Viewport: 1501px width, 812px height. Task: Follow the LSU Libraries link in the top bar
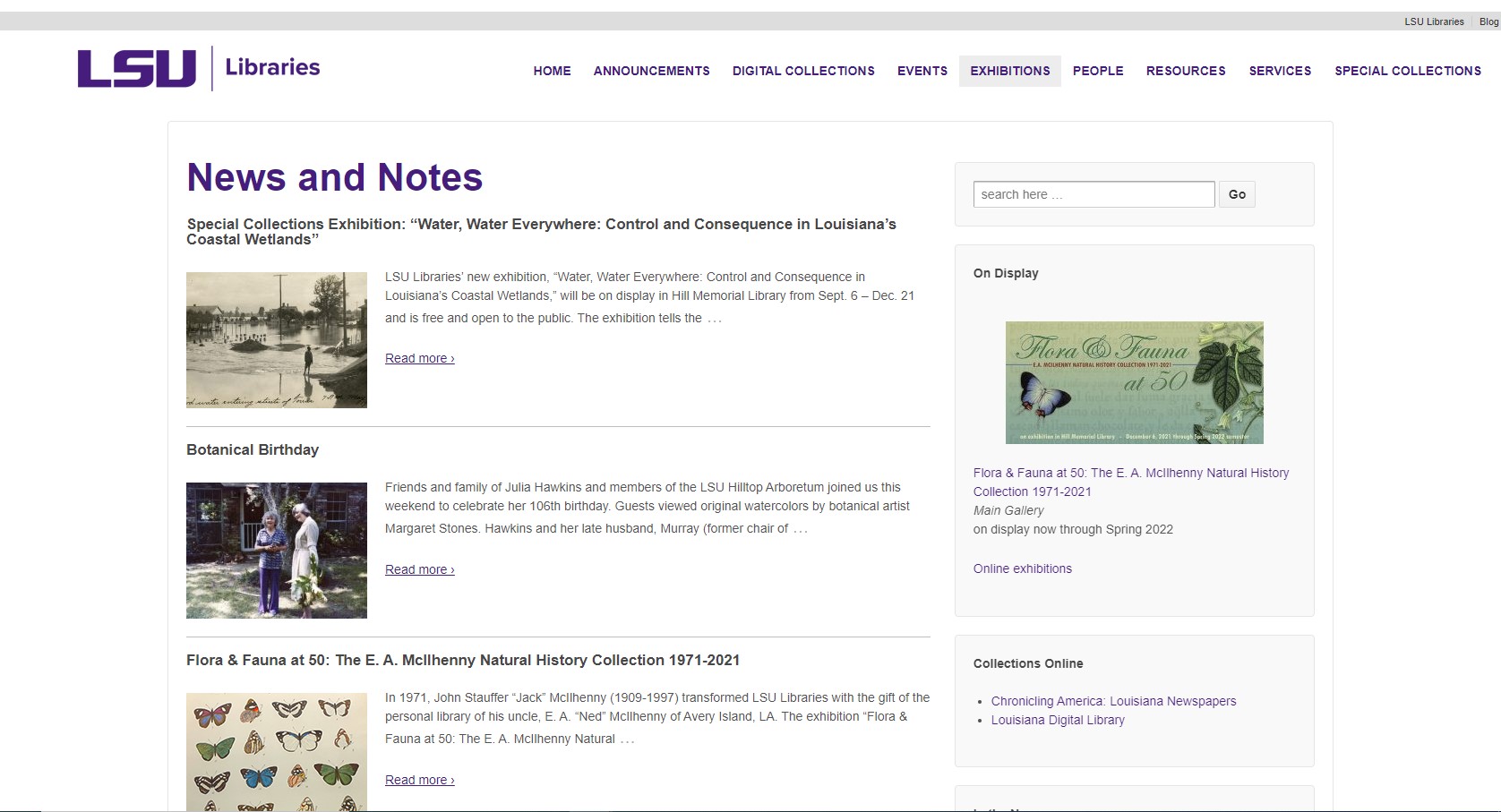[1434, 21]
